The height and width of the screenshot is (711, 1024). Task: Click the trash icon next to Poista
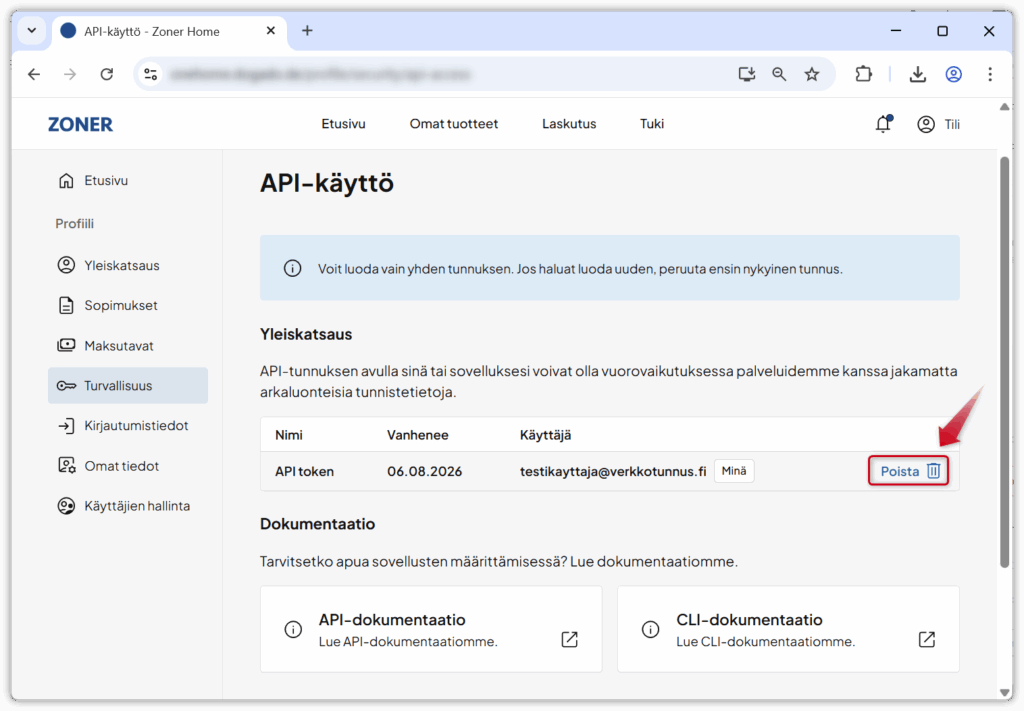[934, 471]
